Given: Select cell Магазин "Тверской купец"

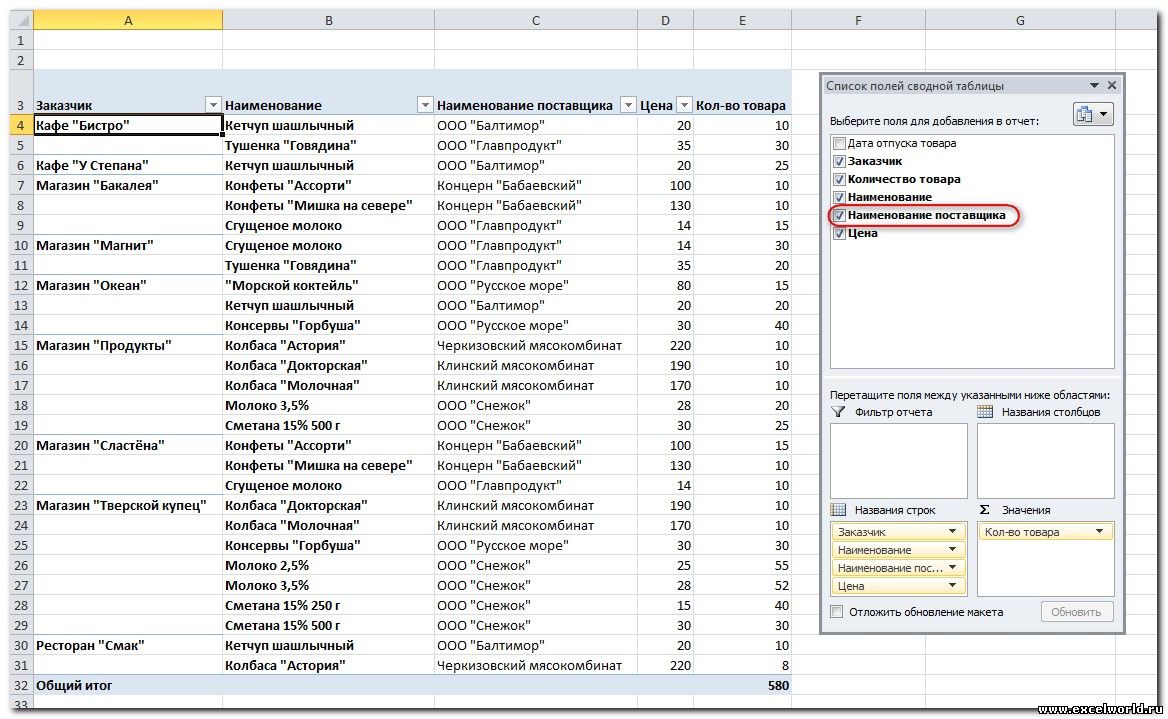Looking at the screenshot, I should tap(127, 505).
